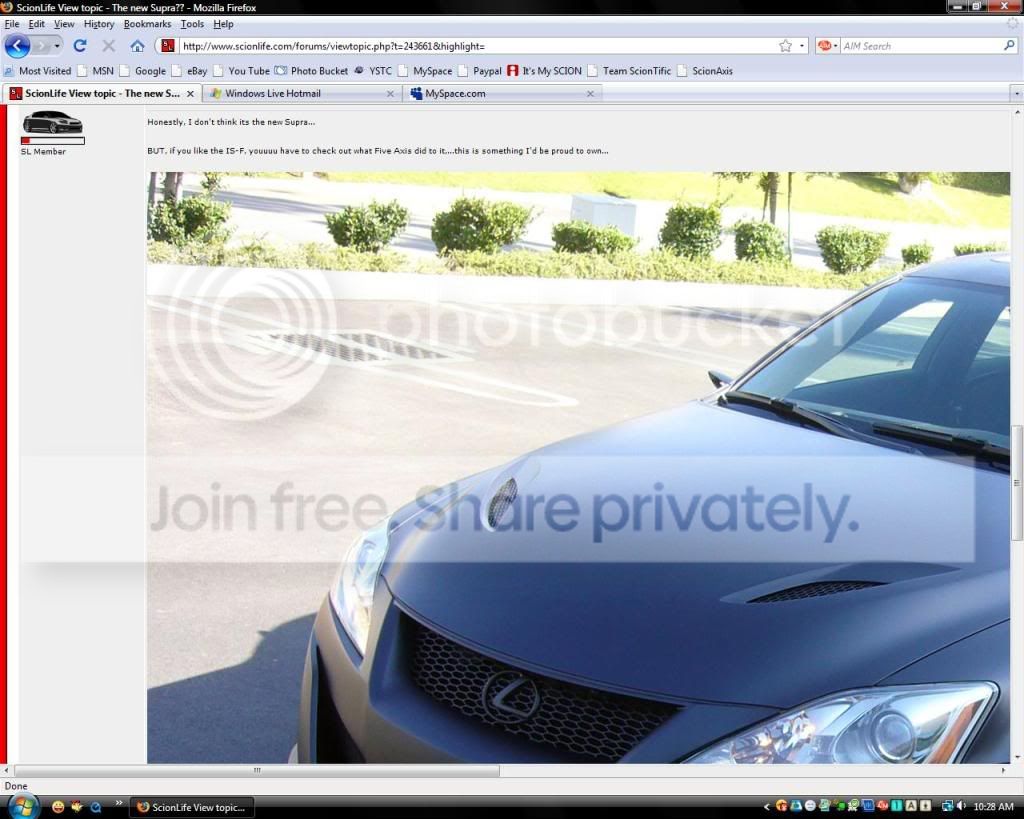Open the Tools menu
Screen dimensions: 1024x819
tap(192, 24)
